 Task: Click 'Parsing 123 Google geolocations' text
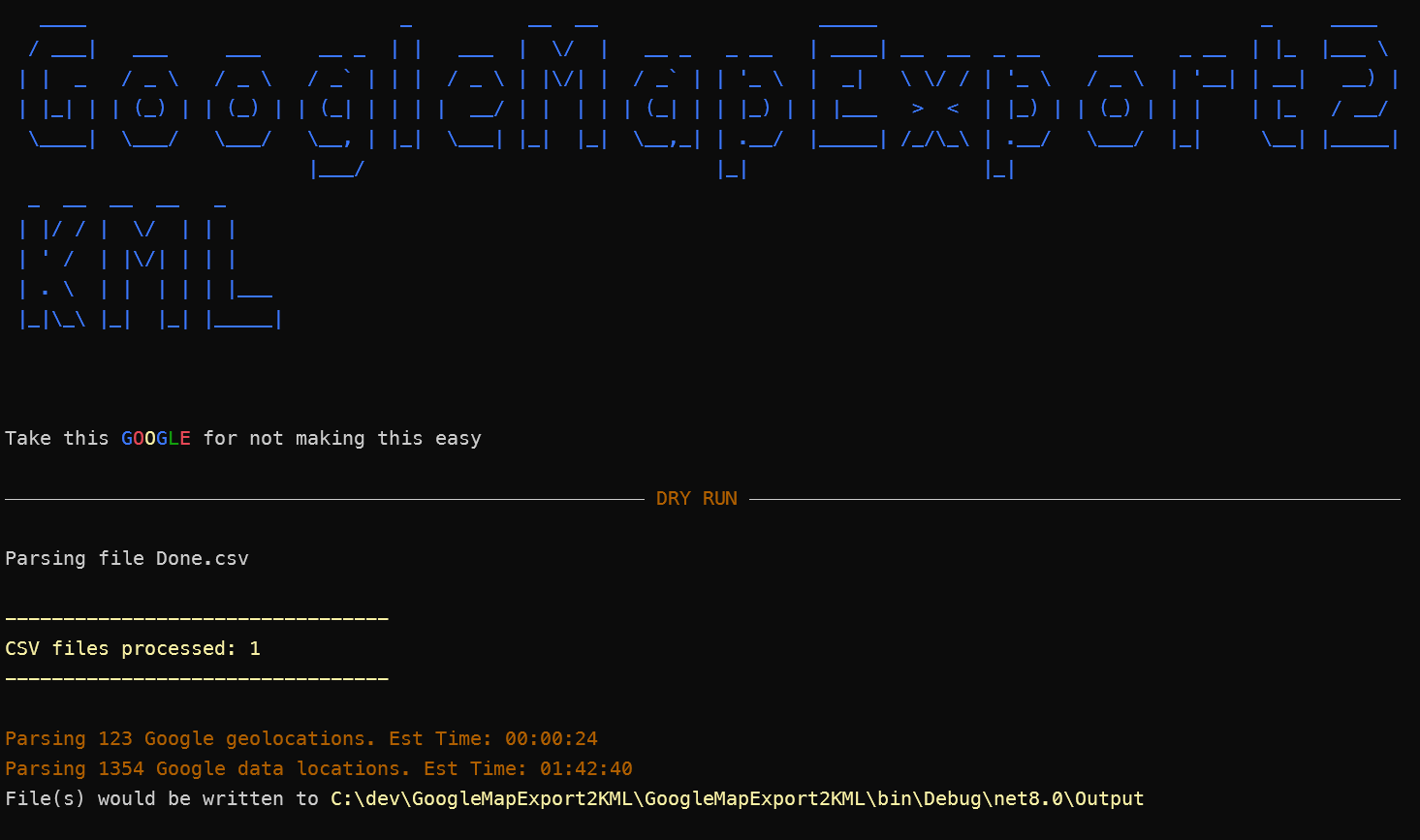[x=189, y=738]
